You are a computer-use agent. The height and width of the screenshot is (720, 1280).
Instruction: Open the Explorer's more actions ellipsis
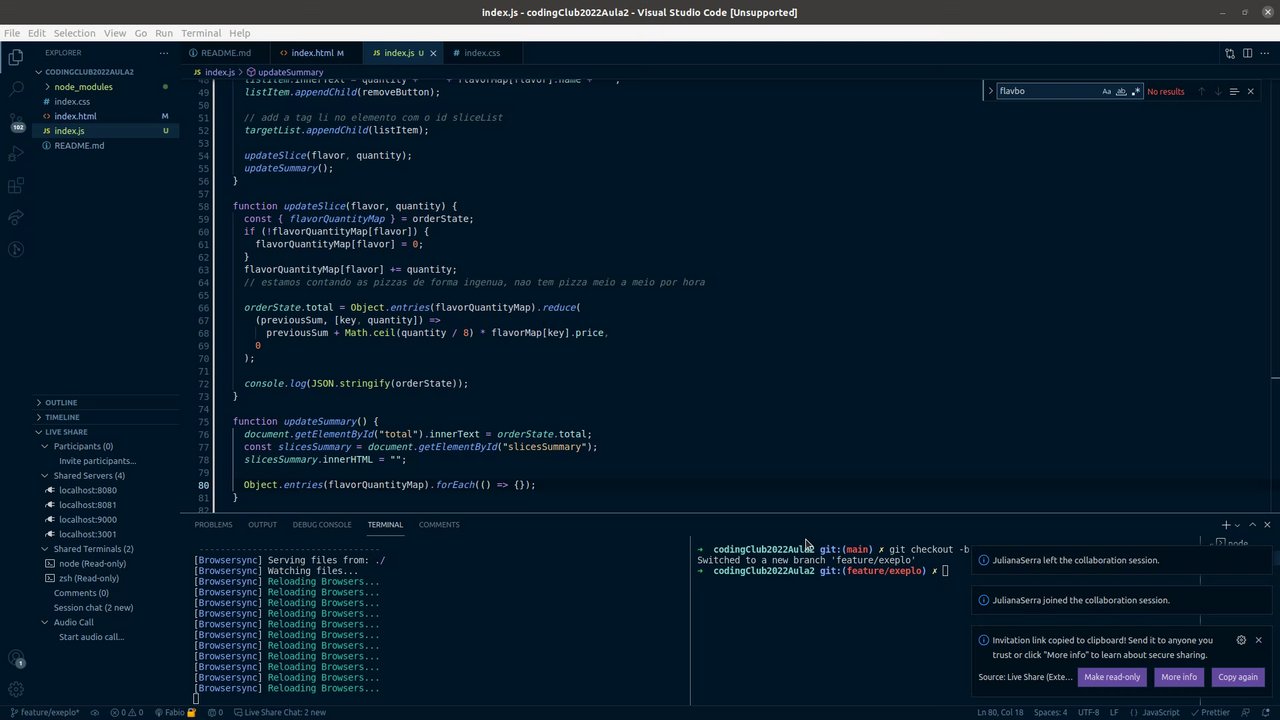(x=164, y=53)
